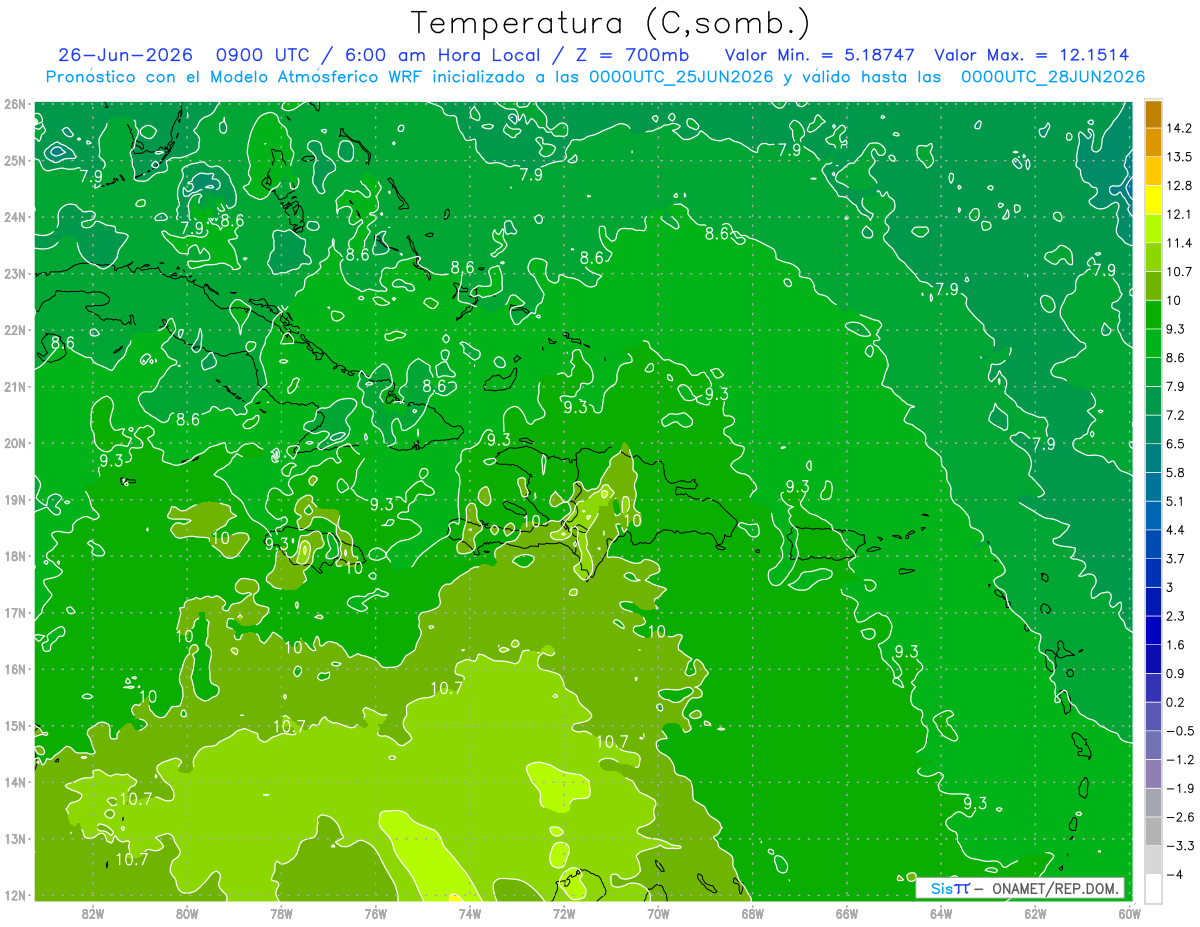Viewport: 1200px width, 927px height.
Task: Click the colorbar label '-2.6'
Action: coord(1180,817)
